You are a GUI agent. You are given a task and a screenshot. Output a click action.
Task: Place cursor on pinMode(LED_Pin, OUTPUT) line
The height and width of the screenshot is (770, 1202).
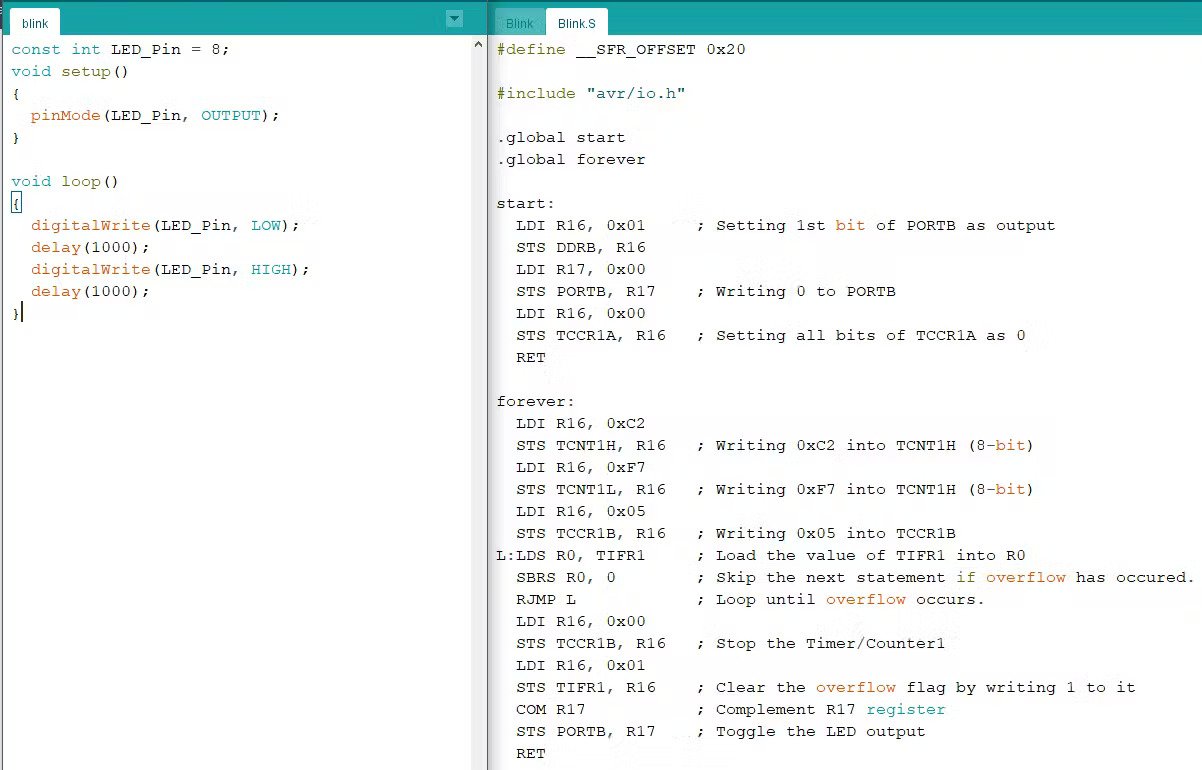154,116
